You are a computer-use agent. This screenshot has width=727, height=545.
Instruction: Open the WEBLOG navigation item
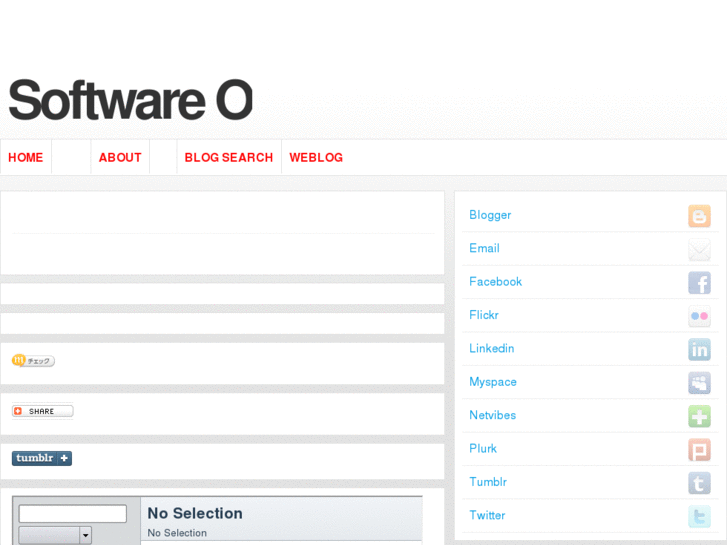pos(316,158)
